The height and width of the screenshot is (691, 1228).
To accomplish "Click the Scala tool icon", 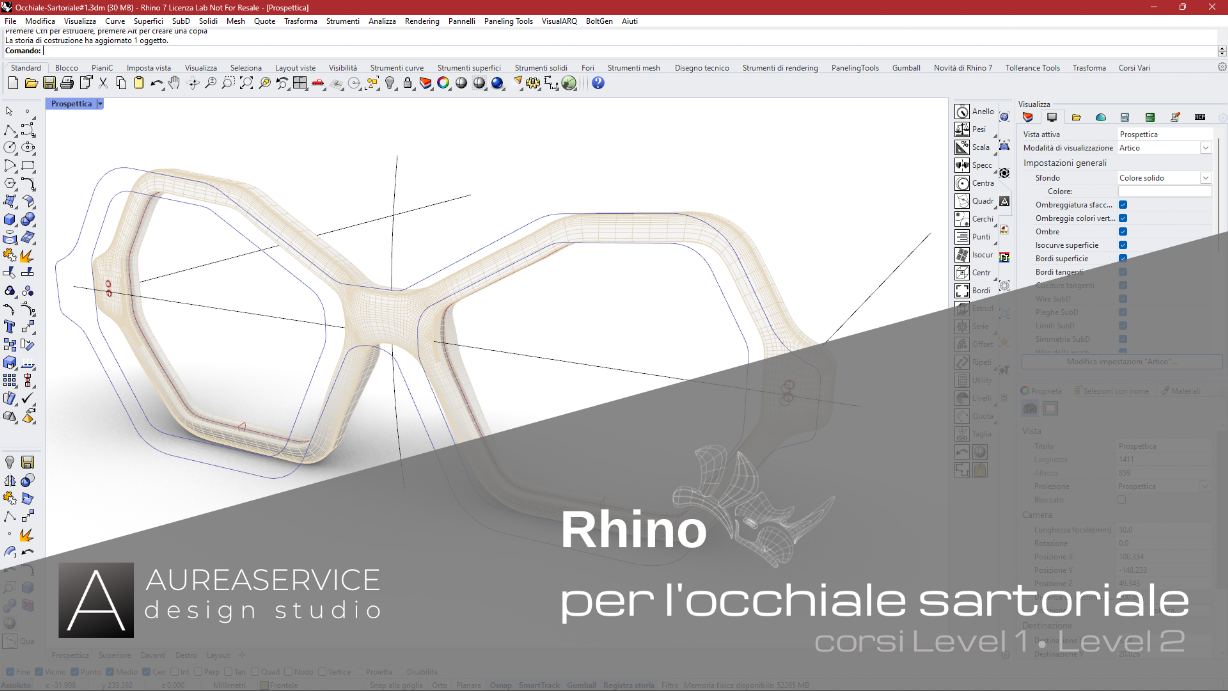I will [x=962, y=148].
